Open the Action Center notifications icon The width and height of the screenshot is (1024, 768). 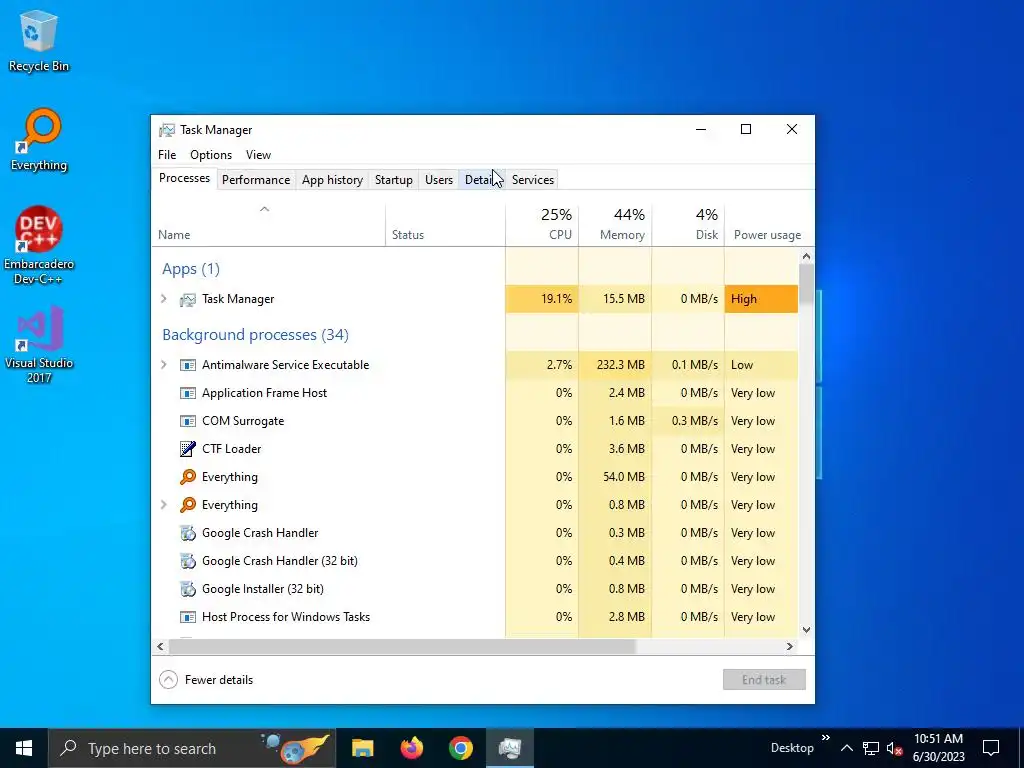click(x=991, y=748)
